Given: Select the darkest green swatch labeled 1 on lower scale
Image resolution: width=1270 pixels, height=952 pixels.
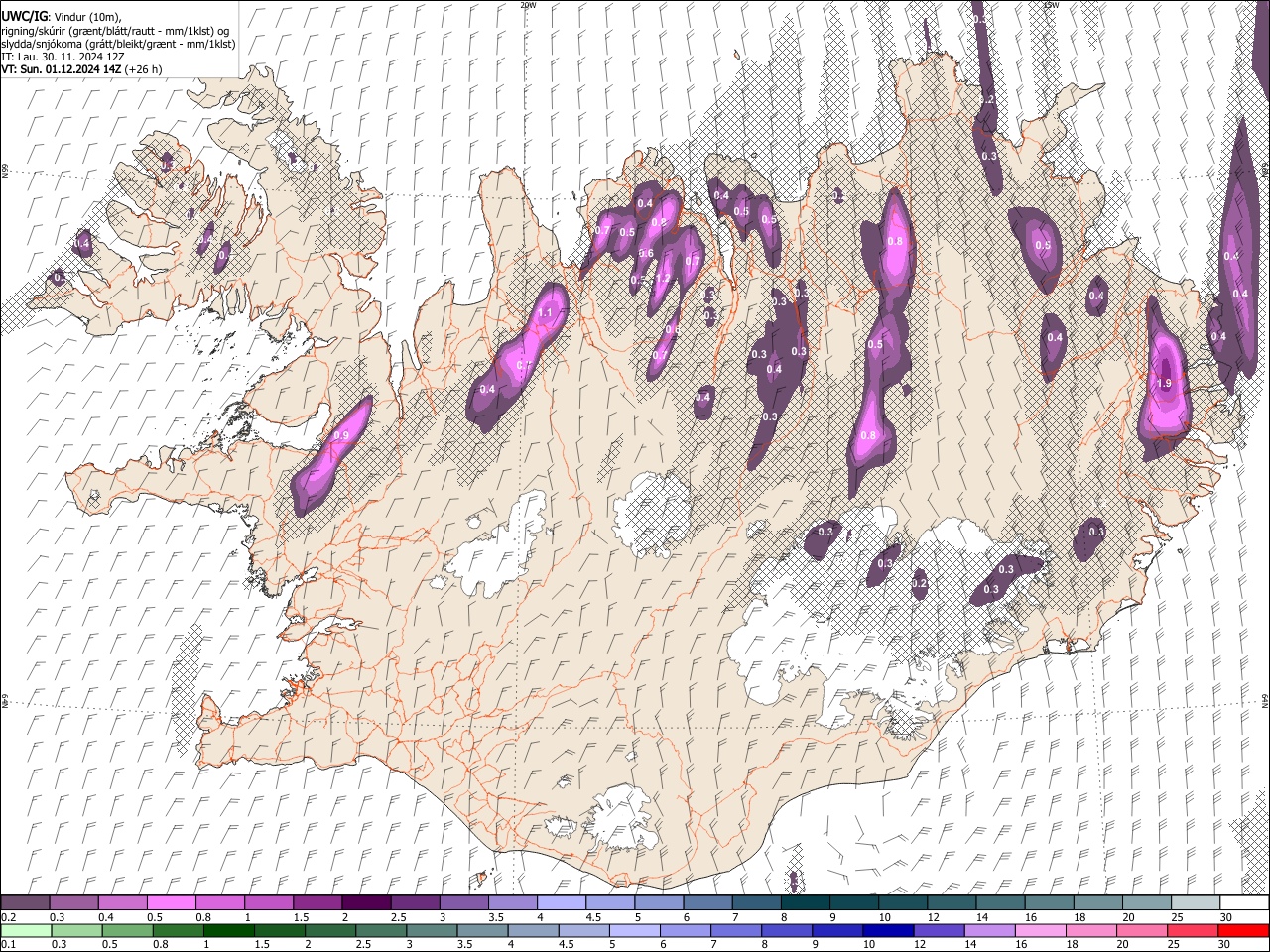Looking at the screenshot, I should (229, 930).
